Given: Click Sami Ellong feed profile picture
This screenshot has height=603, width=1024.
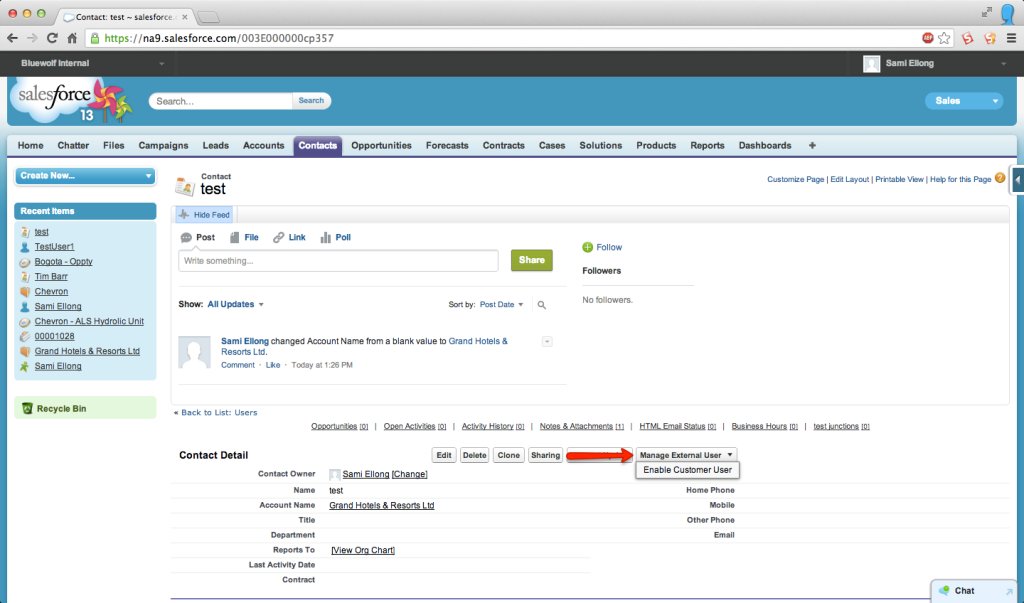Looking at the screenshot, I should (195, 353).
